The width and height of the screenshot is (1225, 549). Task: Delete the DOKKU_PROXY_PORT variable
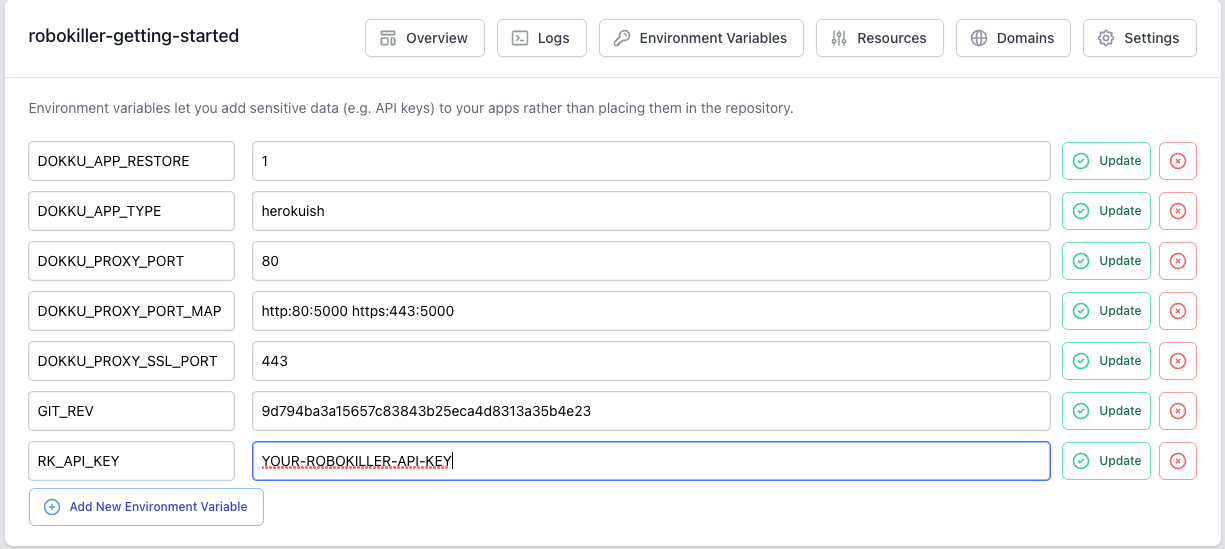[x=1177, y=261]
